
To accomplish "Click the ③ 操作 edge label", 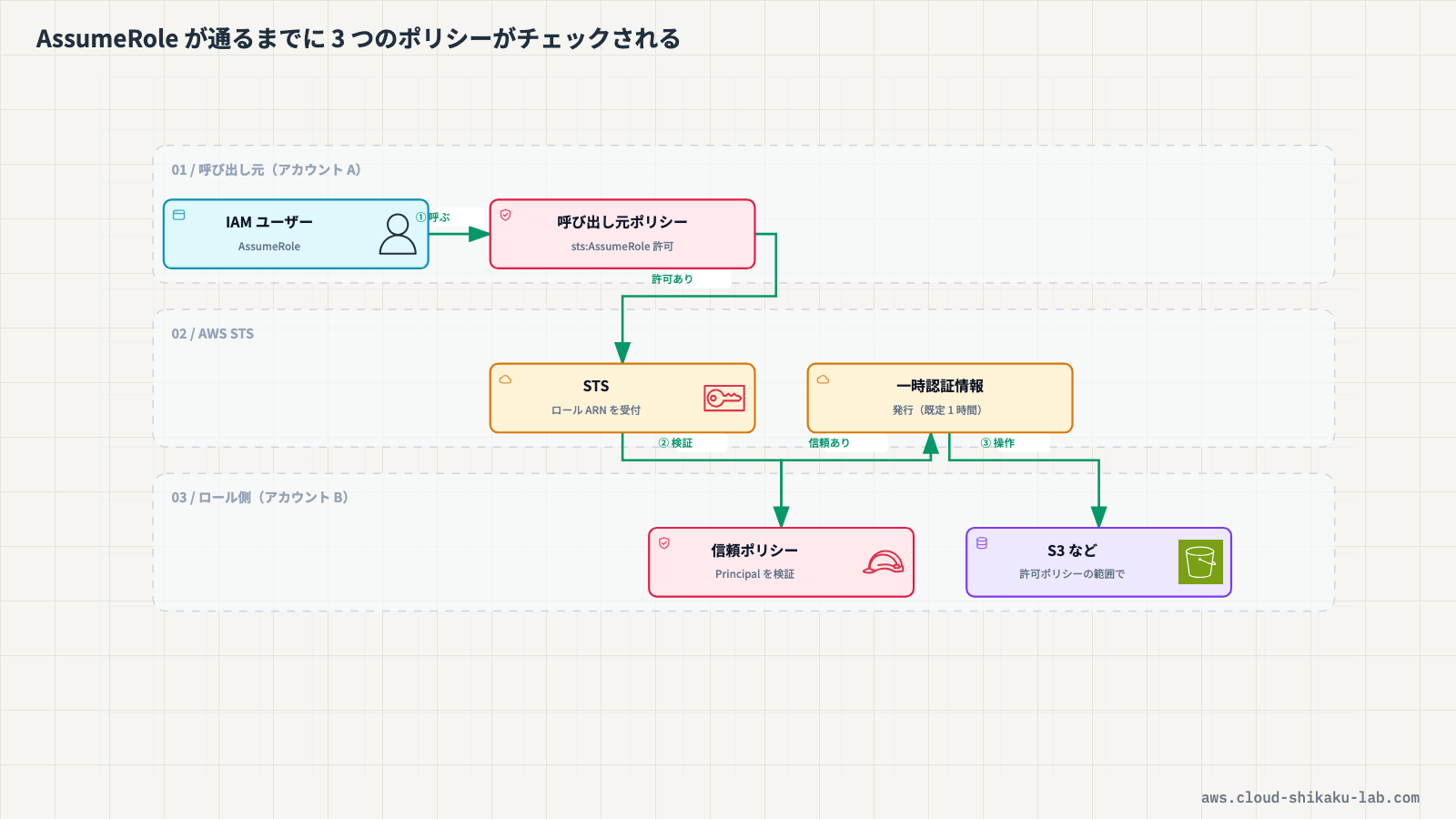I will 997,443.
